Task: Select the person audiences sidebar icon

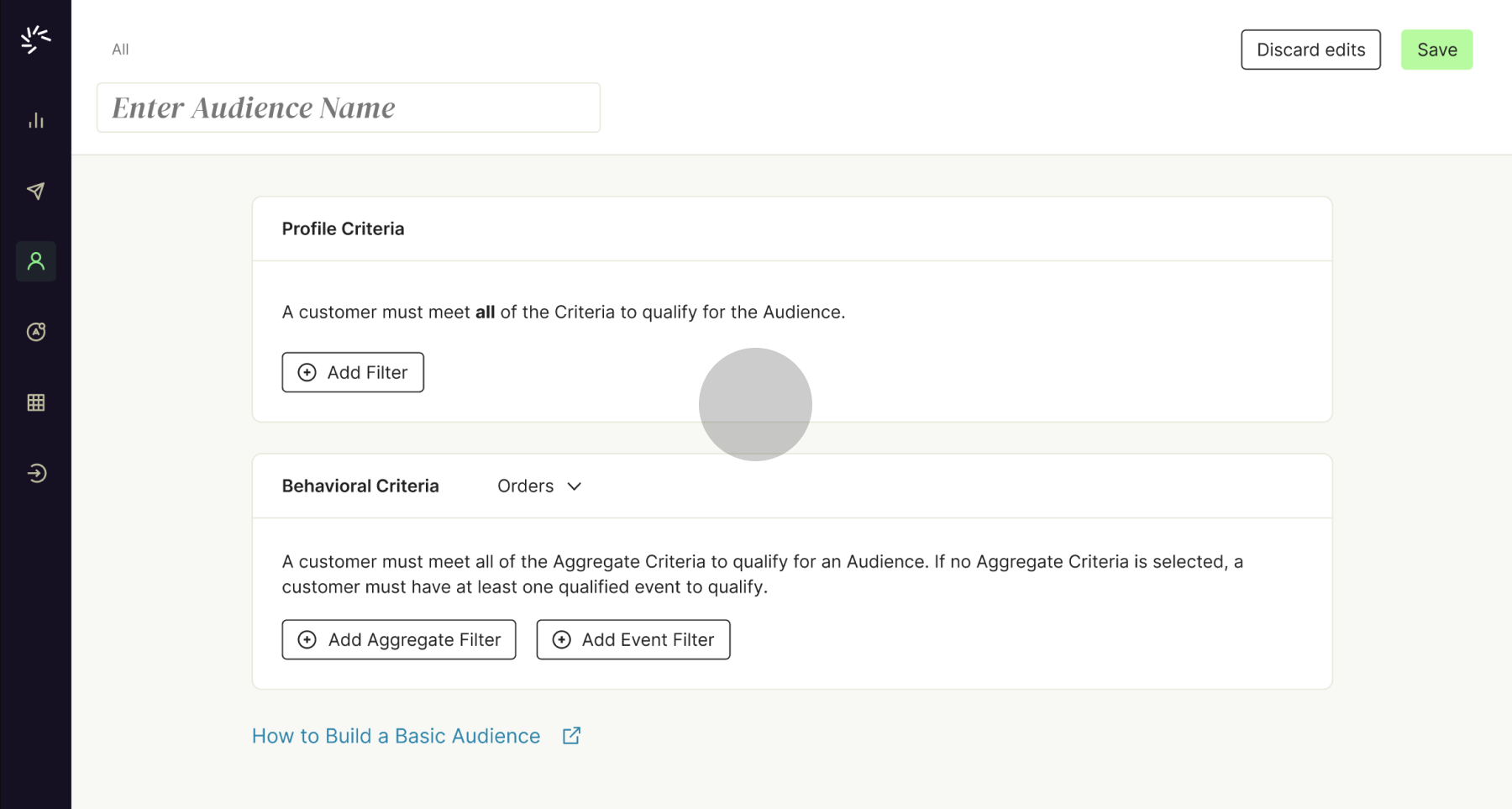Action: (x=36, y=261)
